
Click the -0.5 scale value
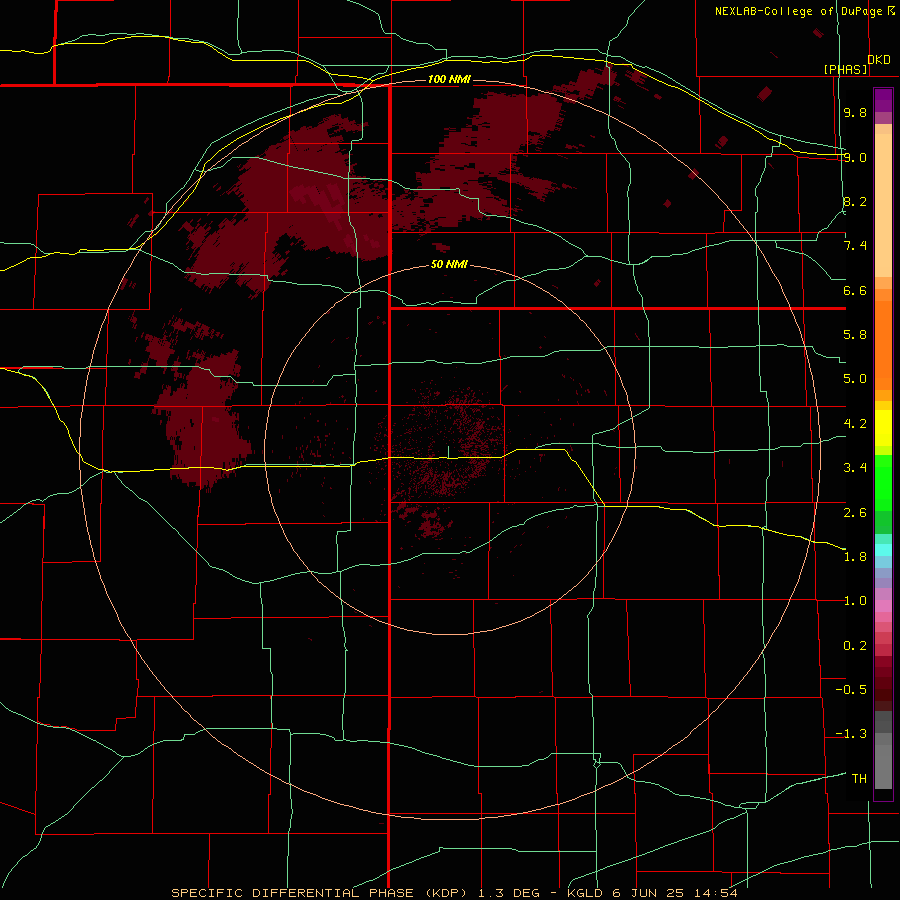(851, 690)
